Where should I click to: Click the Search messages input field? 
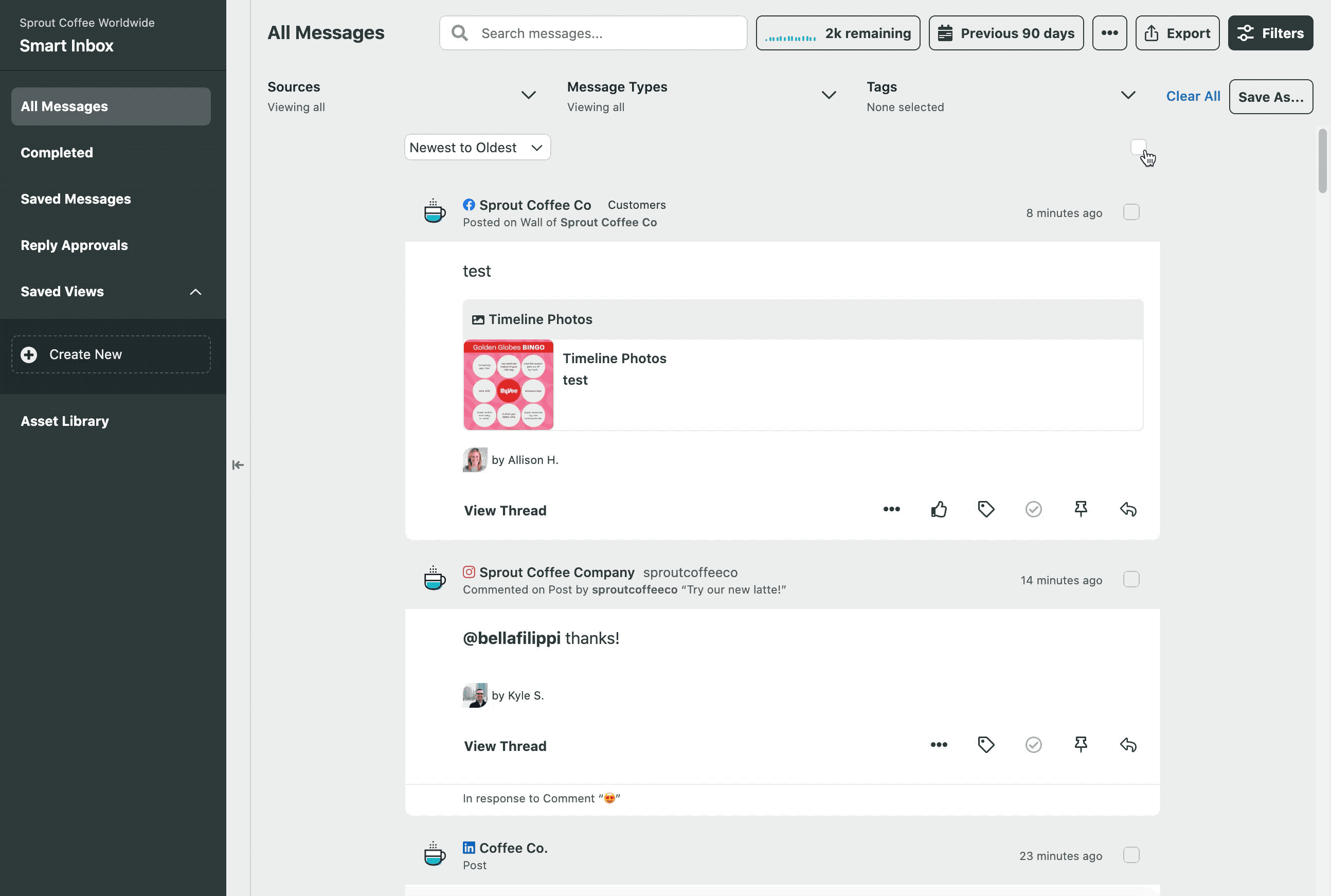(x=593, y=33)
